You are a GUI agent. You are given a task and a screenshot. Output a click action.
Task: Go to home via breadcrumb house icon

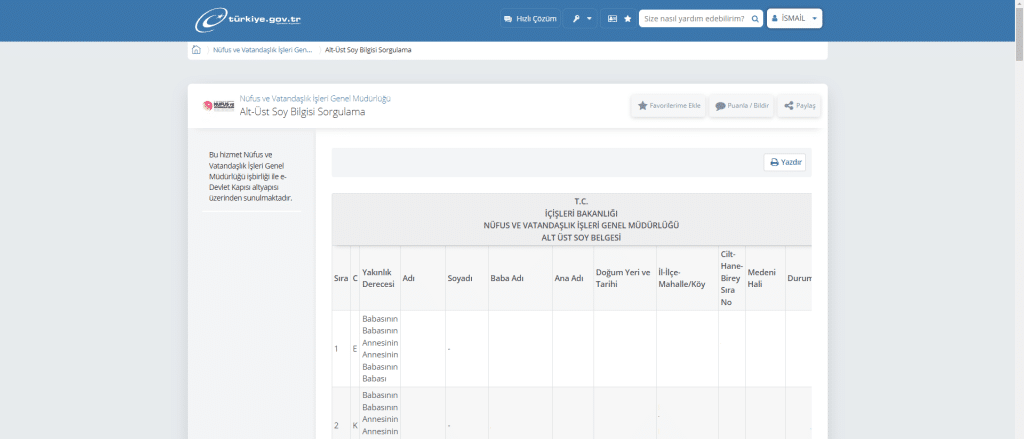pos(197,49)
